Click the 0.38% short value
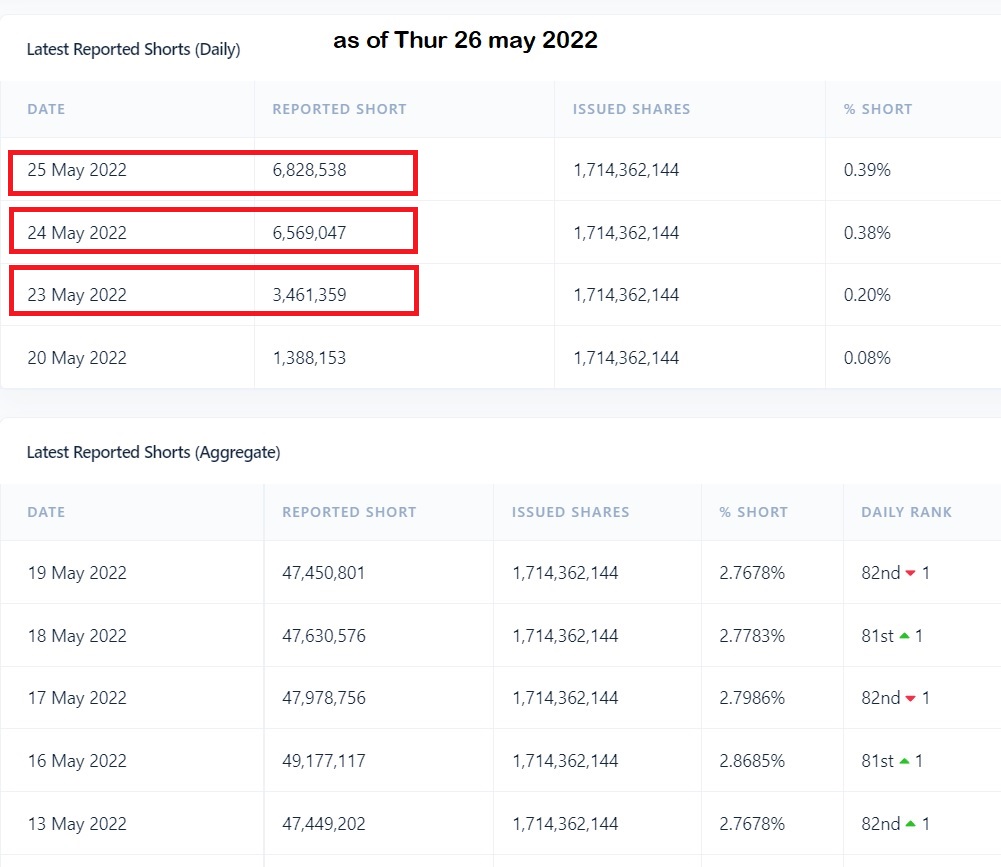The height and width of the screenshot is (867, 1001). click(867, 232)
